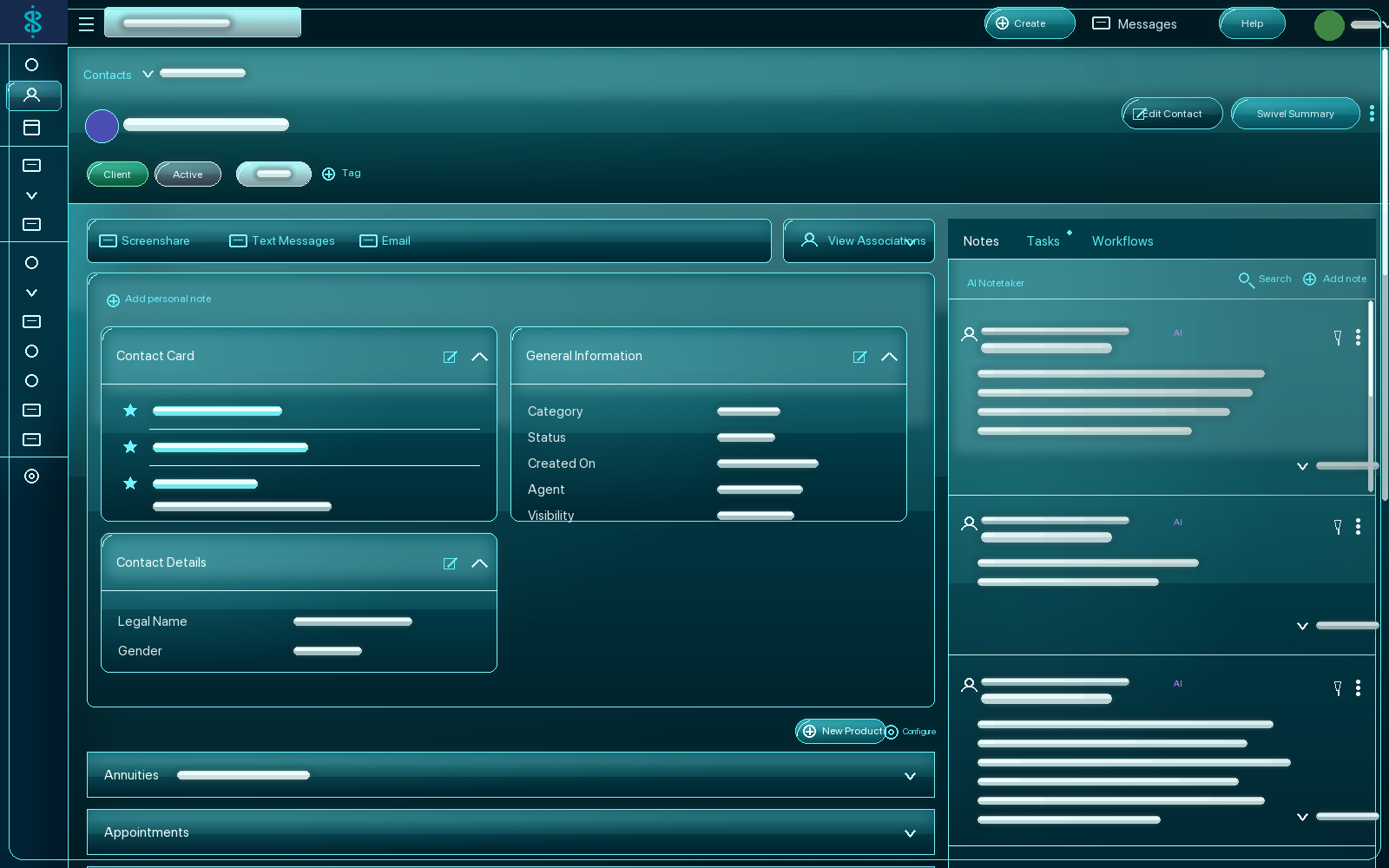Expand the Annuities section
The height and width of the screenshot is (868, 1389).
910,776
